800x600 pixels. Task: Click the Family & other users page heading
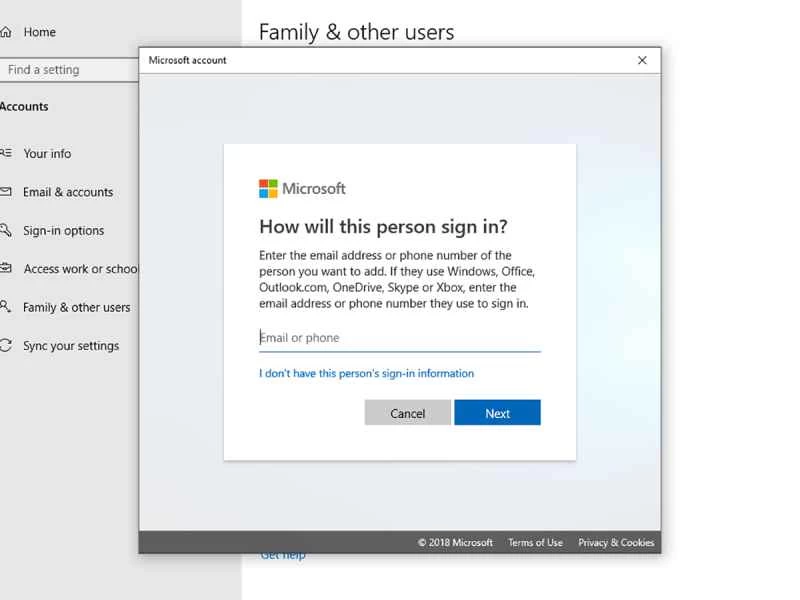point(356,32)
